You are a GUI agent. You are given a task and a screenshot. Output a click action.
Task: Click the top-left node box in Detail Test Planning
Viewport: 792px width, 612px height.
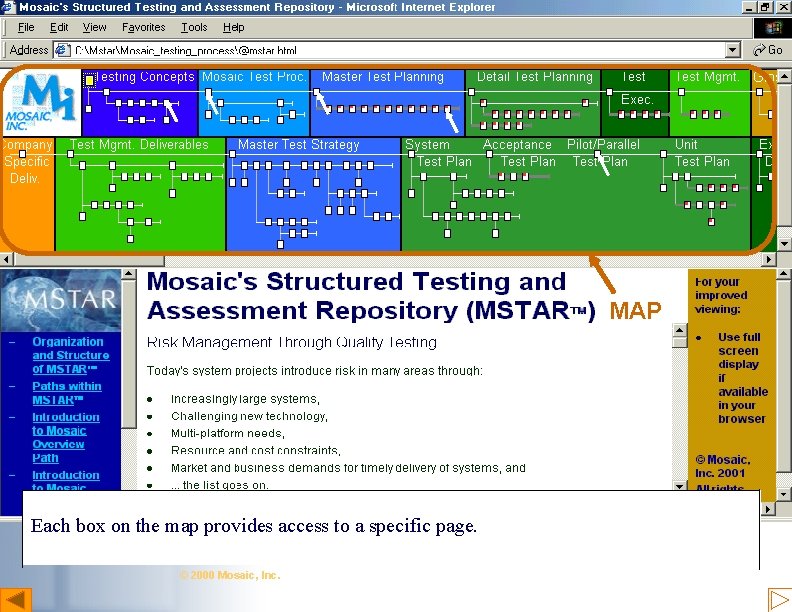(471, 92)
